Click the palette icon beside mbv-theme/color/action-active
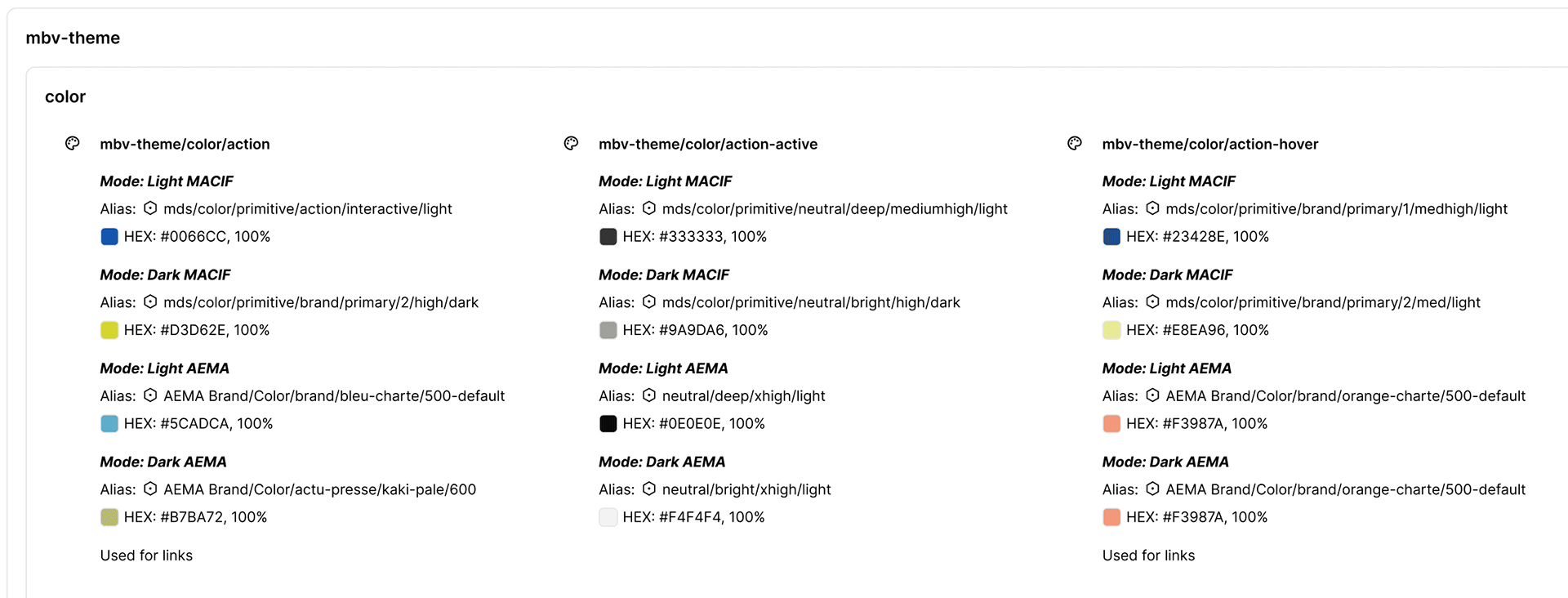 (x=572, y=144)
